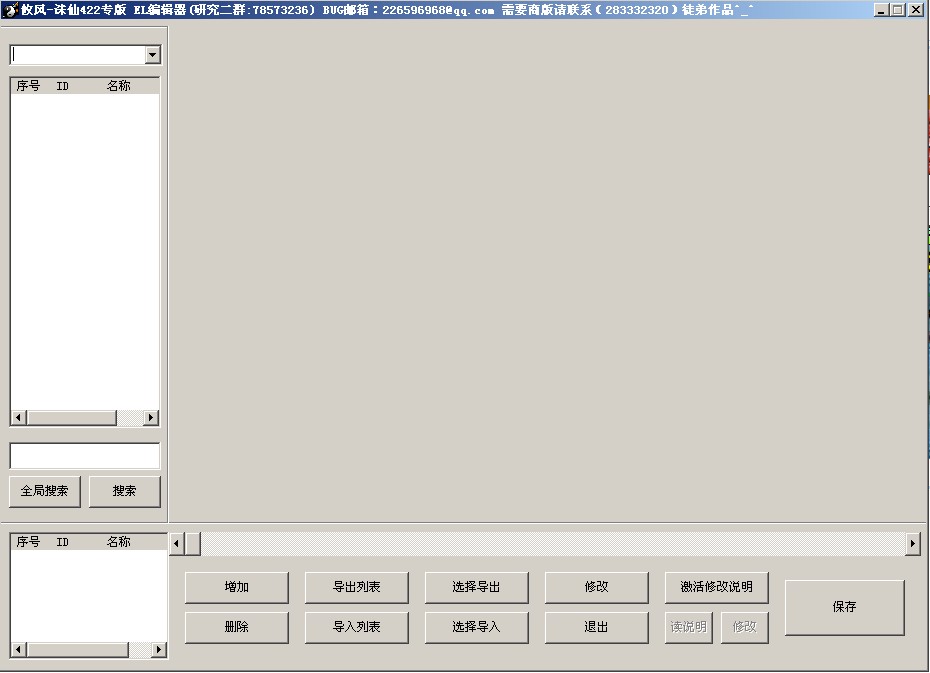Viewport: 930px width, 673px height.
Task: Choose 选择导入 to import a selection
Action: pos(476,627)
